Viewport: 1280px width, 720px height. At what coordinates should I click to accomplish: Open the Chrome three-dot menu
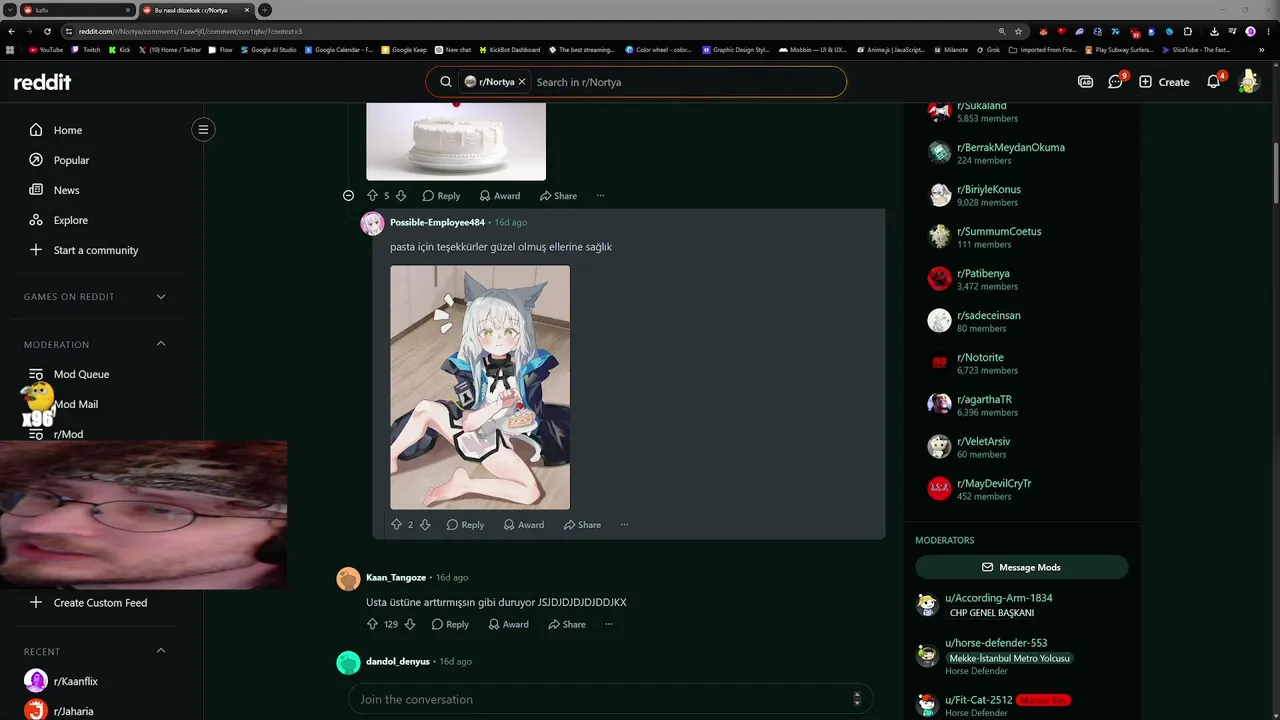(1269, 31)
